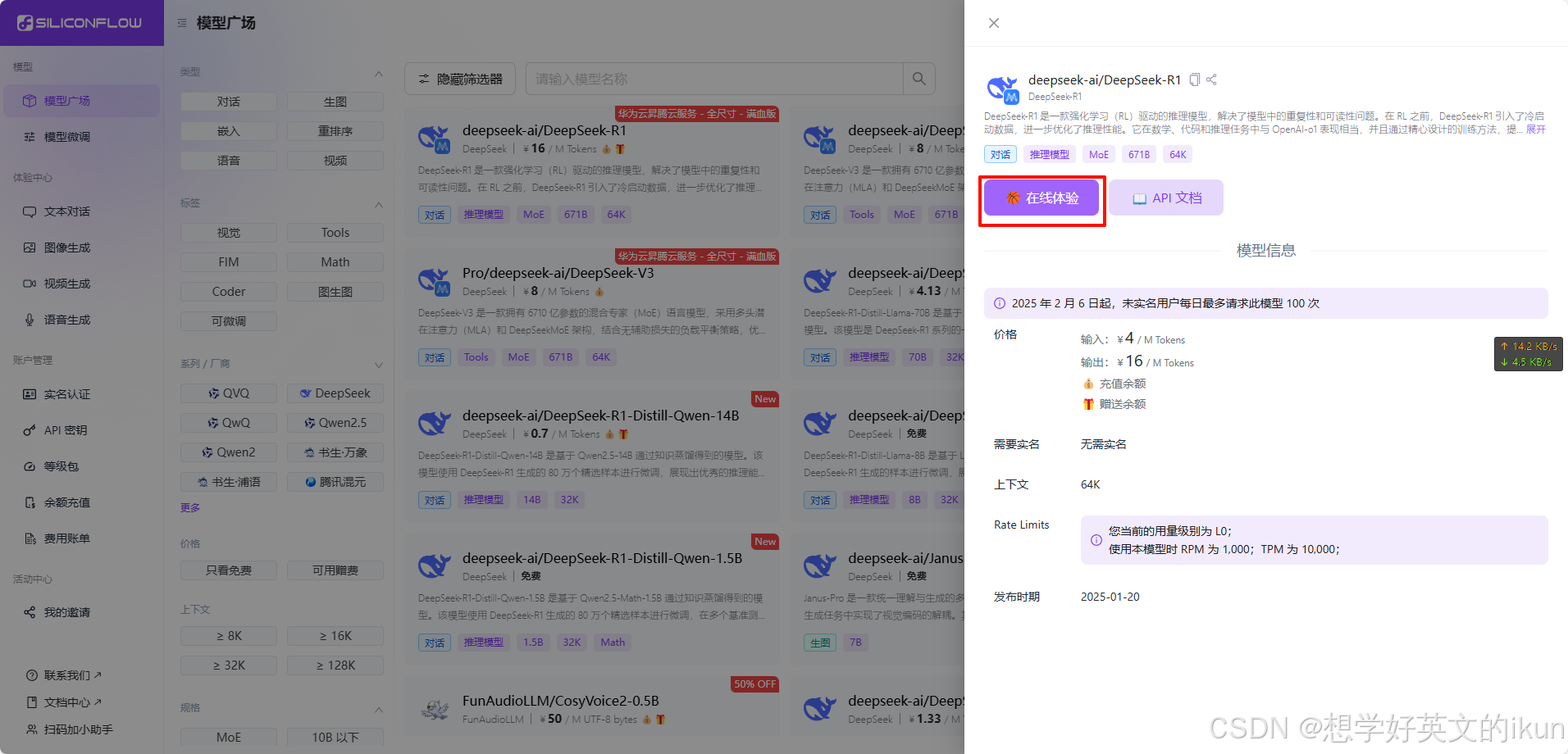
Task: Open 实名认证 page
Action: (81, 394)
